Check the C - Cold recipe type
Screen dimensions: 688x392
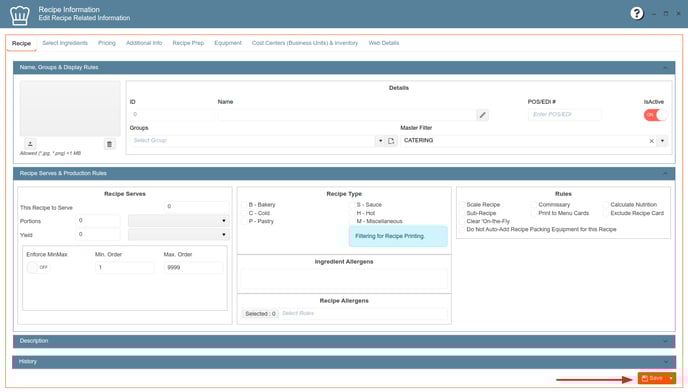click(244, 213)
